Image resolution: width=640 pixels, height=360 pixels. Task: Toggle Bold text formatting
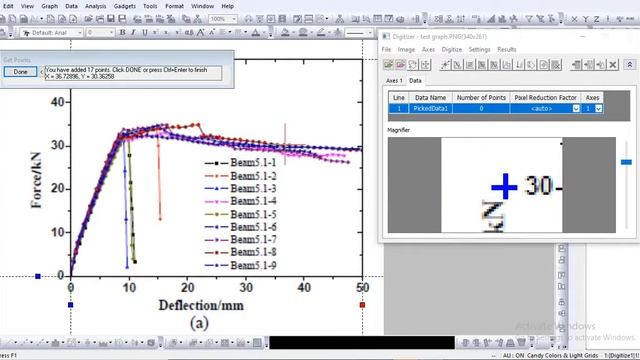click(122, 32)
